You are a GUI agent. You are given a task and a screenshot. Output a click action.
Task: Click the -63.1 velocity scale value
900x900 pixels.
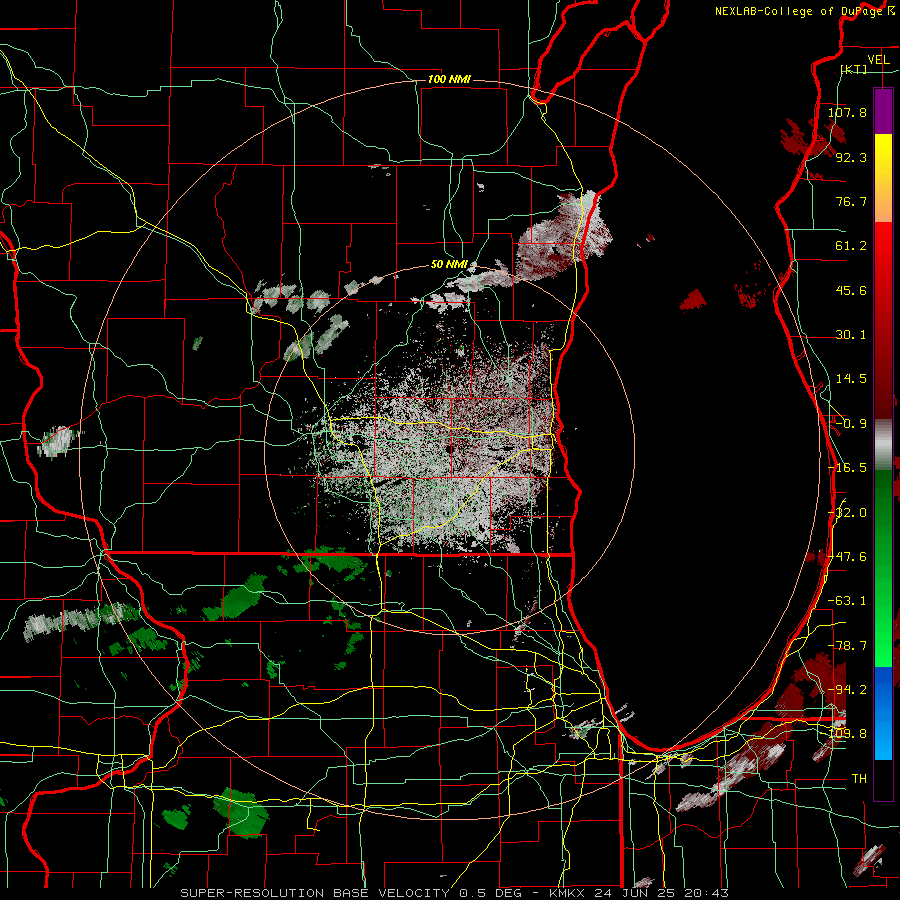847,601
